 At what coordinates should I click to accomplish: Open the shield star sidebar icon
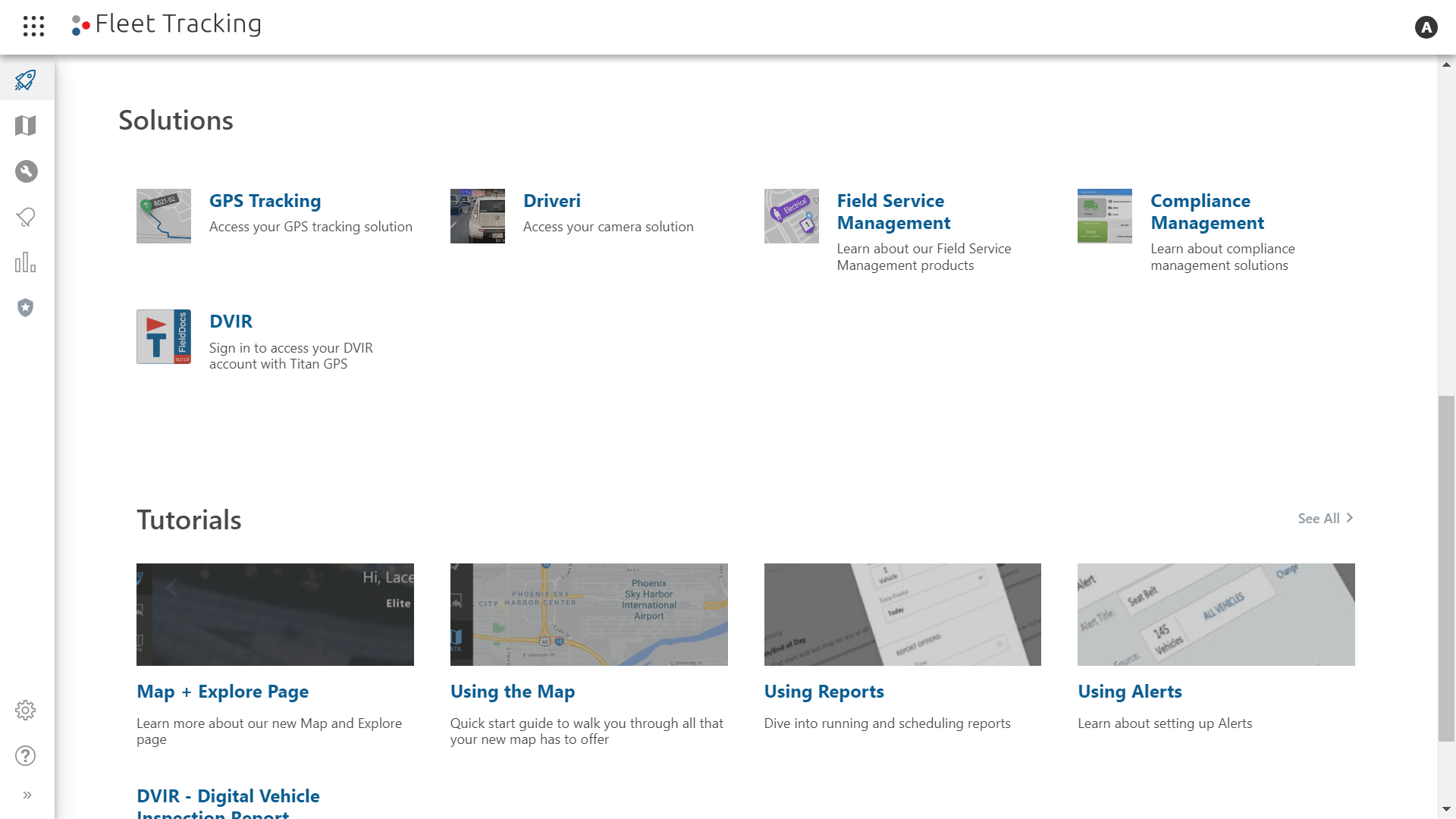[x=26, y=307]
